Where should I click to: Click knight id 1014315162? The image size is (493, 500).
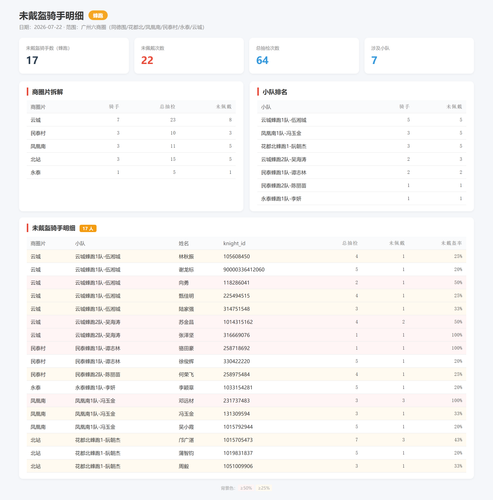(238, 322)
